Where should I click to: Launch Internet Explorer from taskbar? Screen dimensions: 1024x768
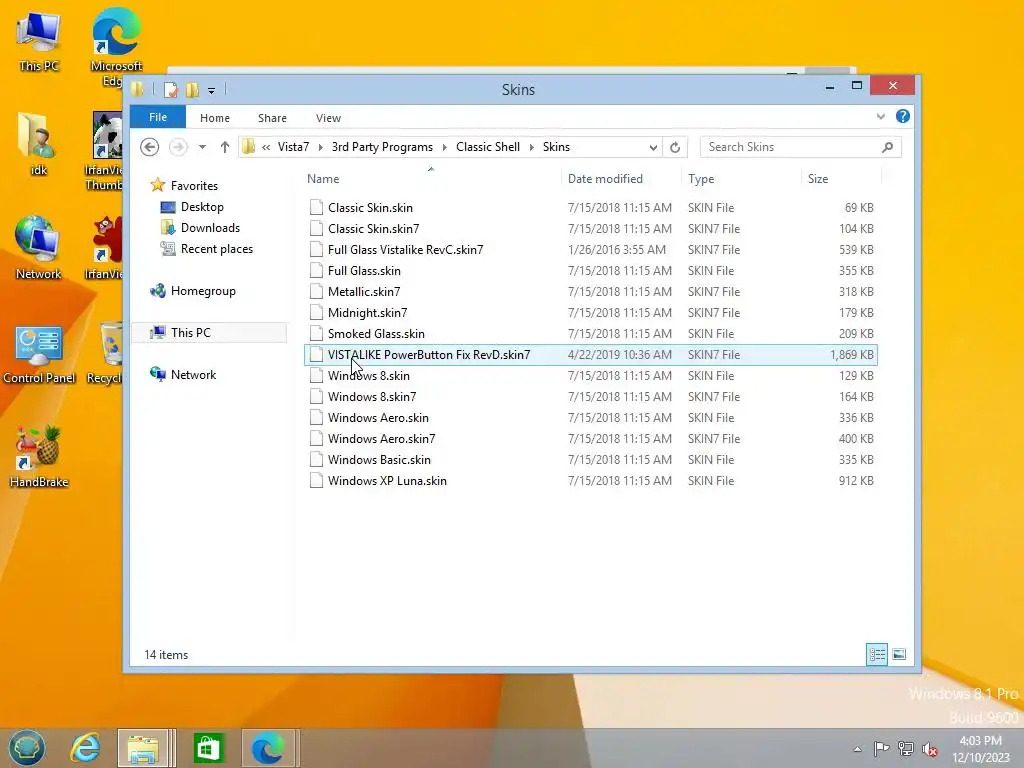(x=86, y=748)
